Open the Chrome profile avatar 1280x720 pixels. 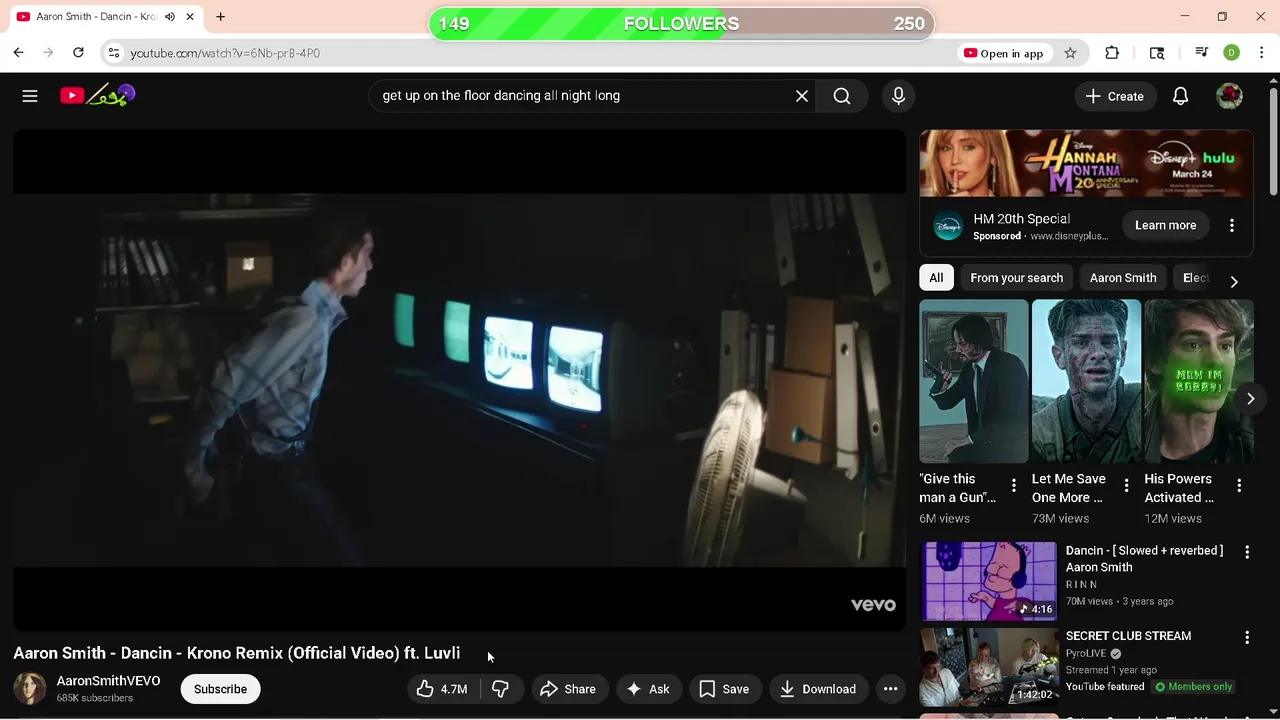(1232, 53)
